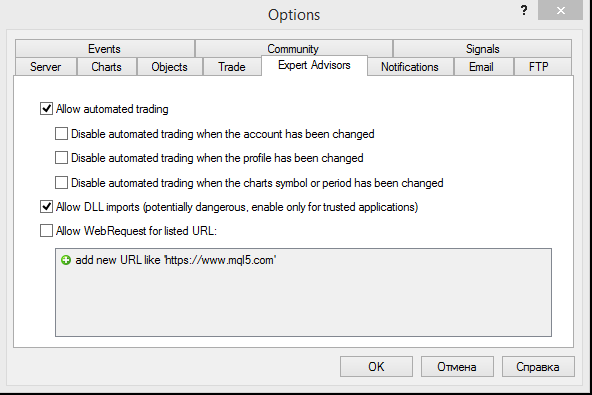Check disable trading when charts symbol changed
The width and height of the screenshot is (592, 395).
tap(61, 183)
